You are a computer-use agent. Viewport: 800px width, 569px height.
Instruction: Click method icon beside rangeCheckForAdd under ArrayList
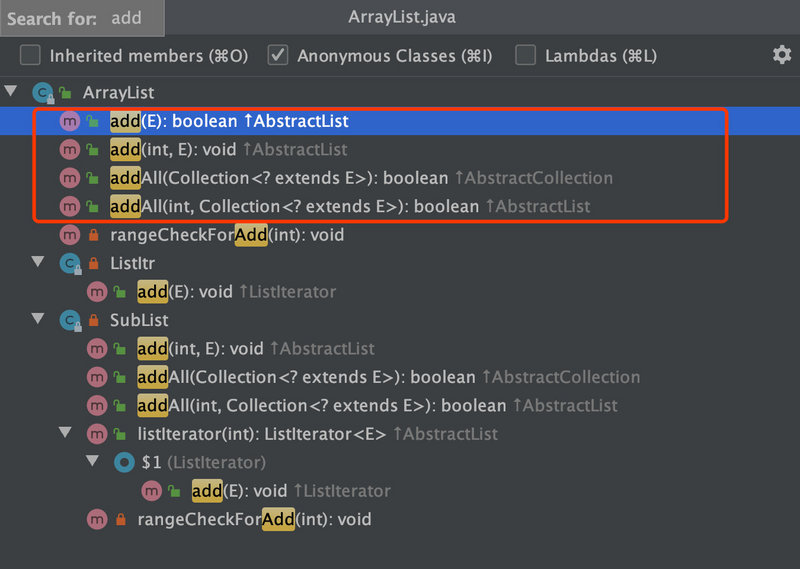[69, 236]
